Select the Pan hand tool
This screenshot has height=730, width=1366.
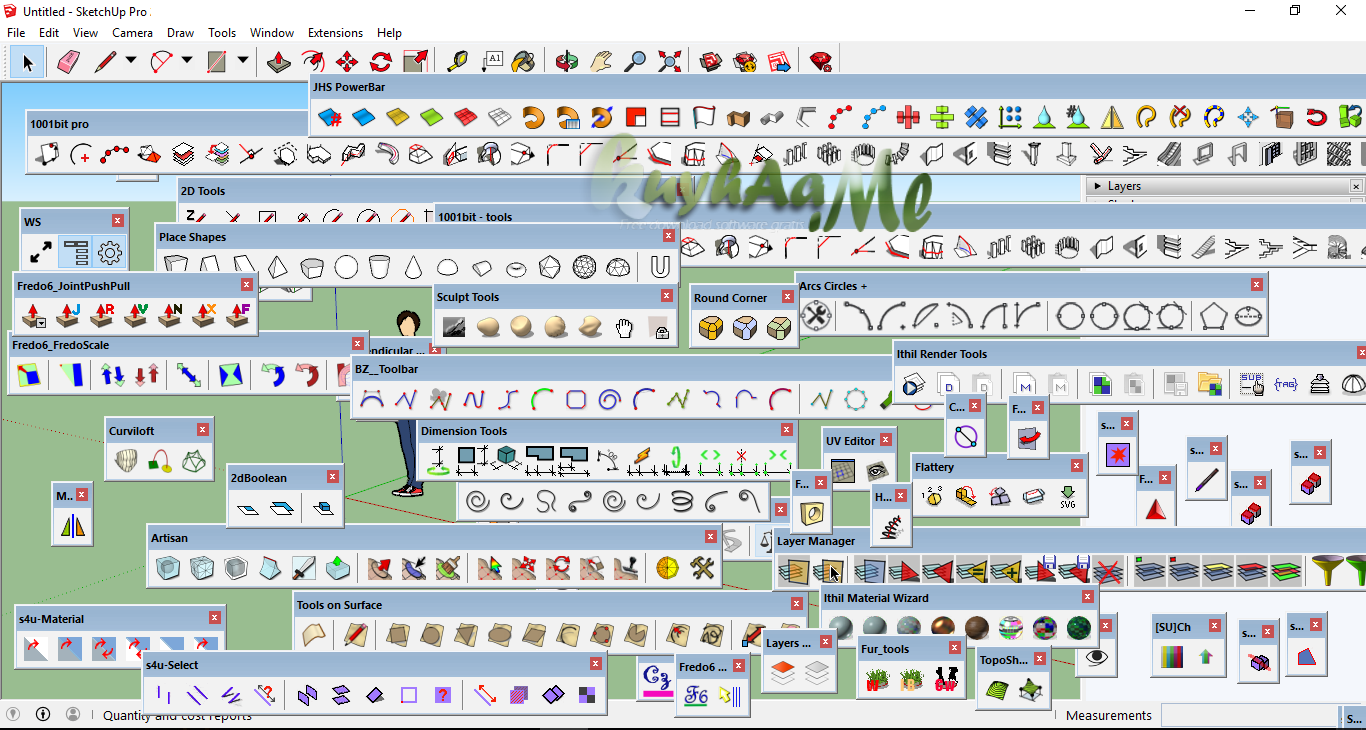(x=601, y=62)
